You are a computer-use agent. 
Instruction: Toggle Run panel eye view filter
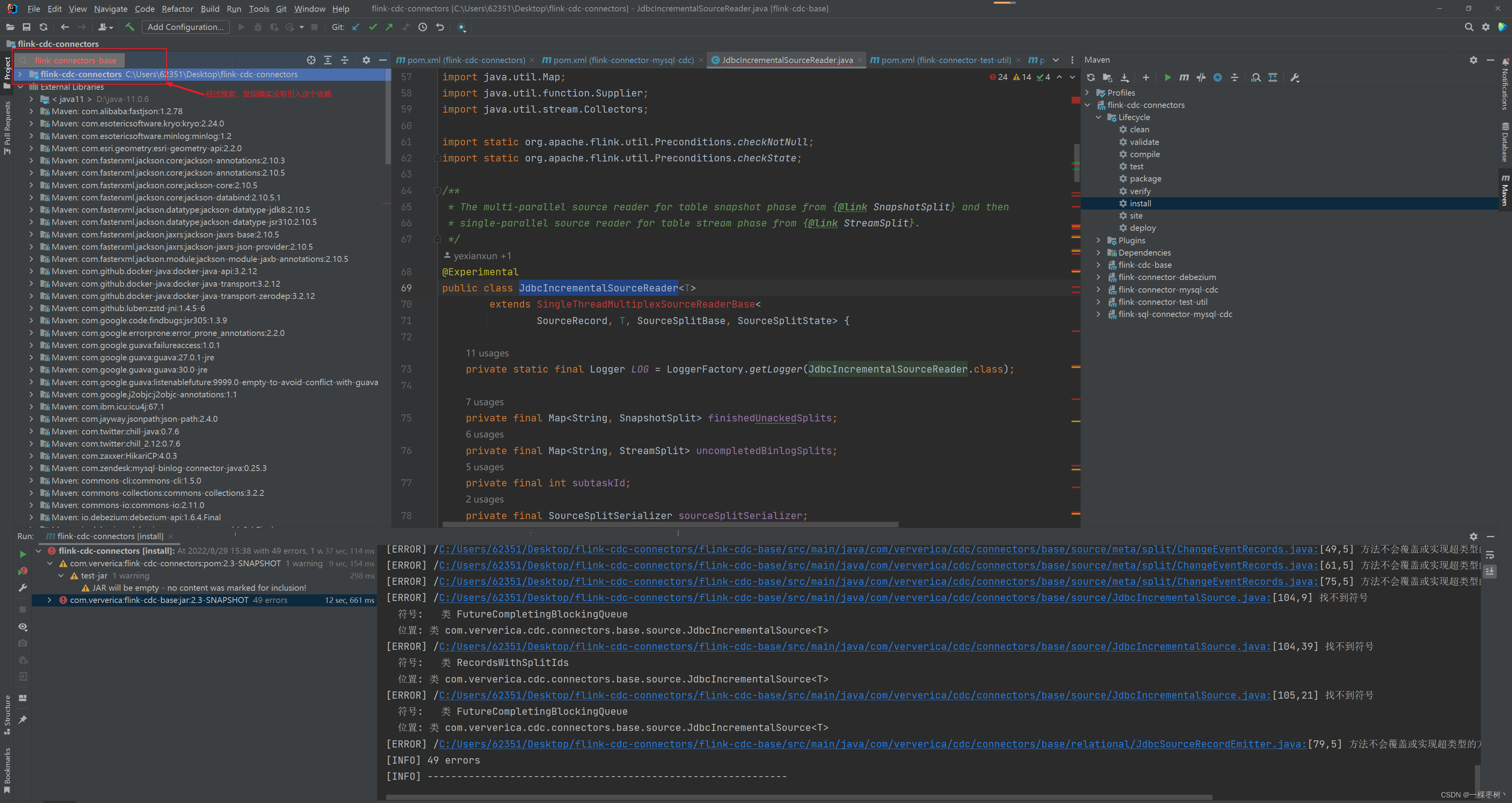coord(22,627)
